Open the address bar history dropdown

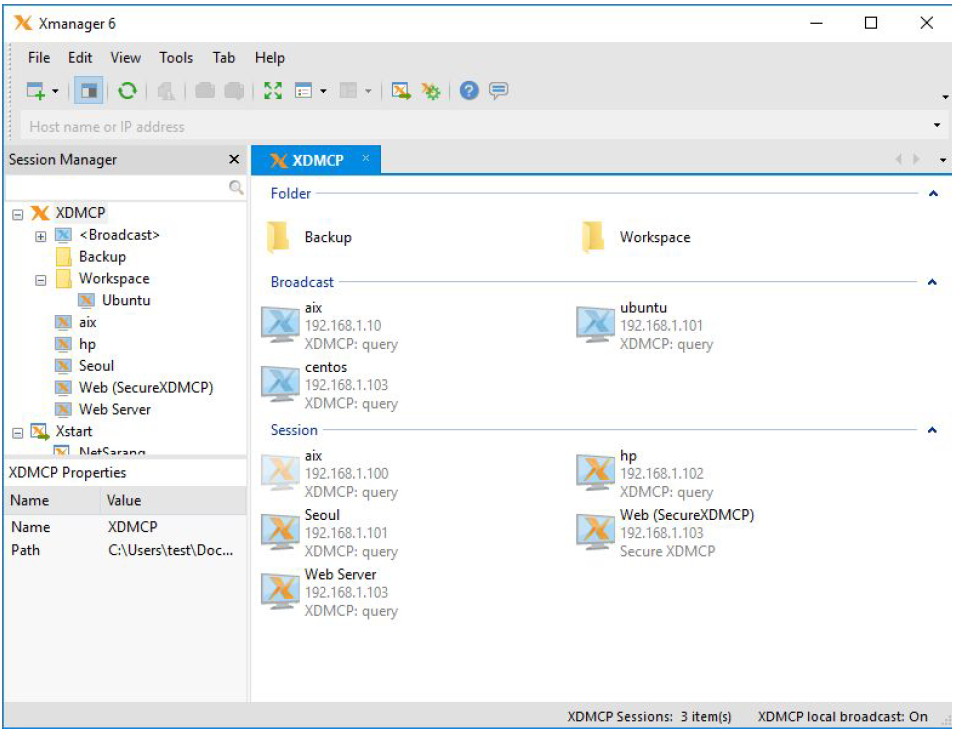[x=937, y=125]
